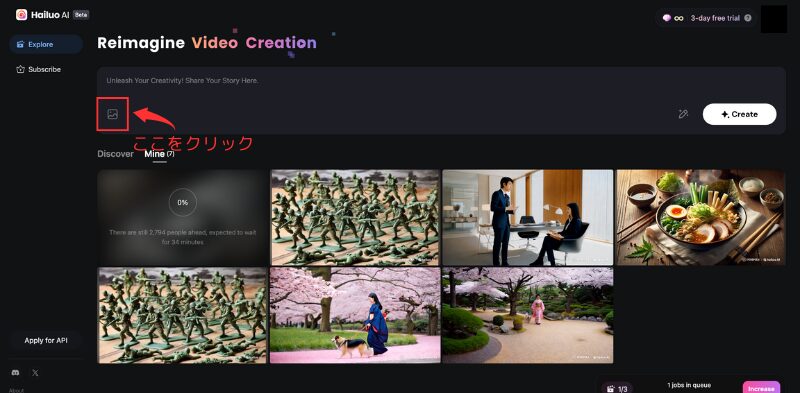
Task: Click the help question mark beside free trial
Action: (x=748, y=18)
